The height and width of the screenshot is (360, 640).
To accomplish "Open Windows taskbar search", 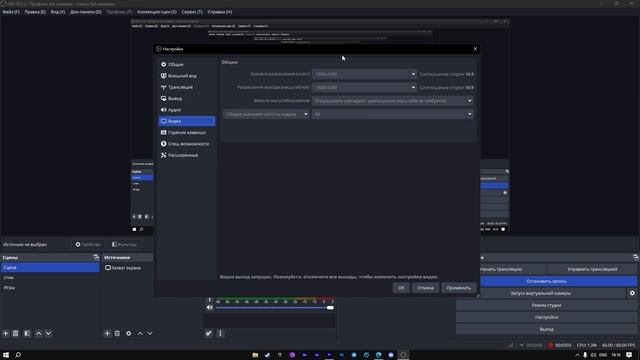I will [18, 355].
